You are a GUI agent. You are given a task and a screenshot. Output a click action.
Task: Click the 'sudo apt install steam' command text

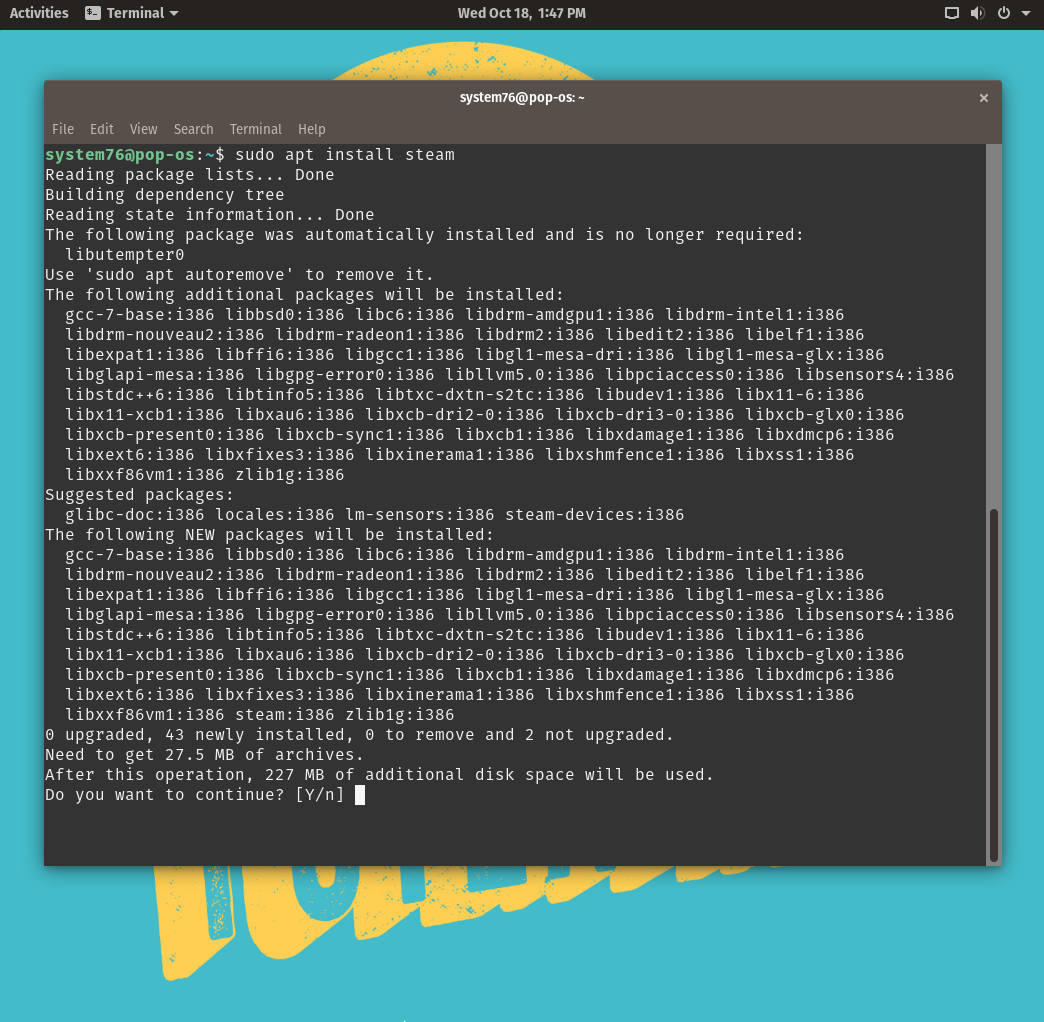coord(344,154)
